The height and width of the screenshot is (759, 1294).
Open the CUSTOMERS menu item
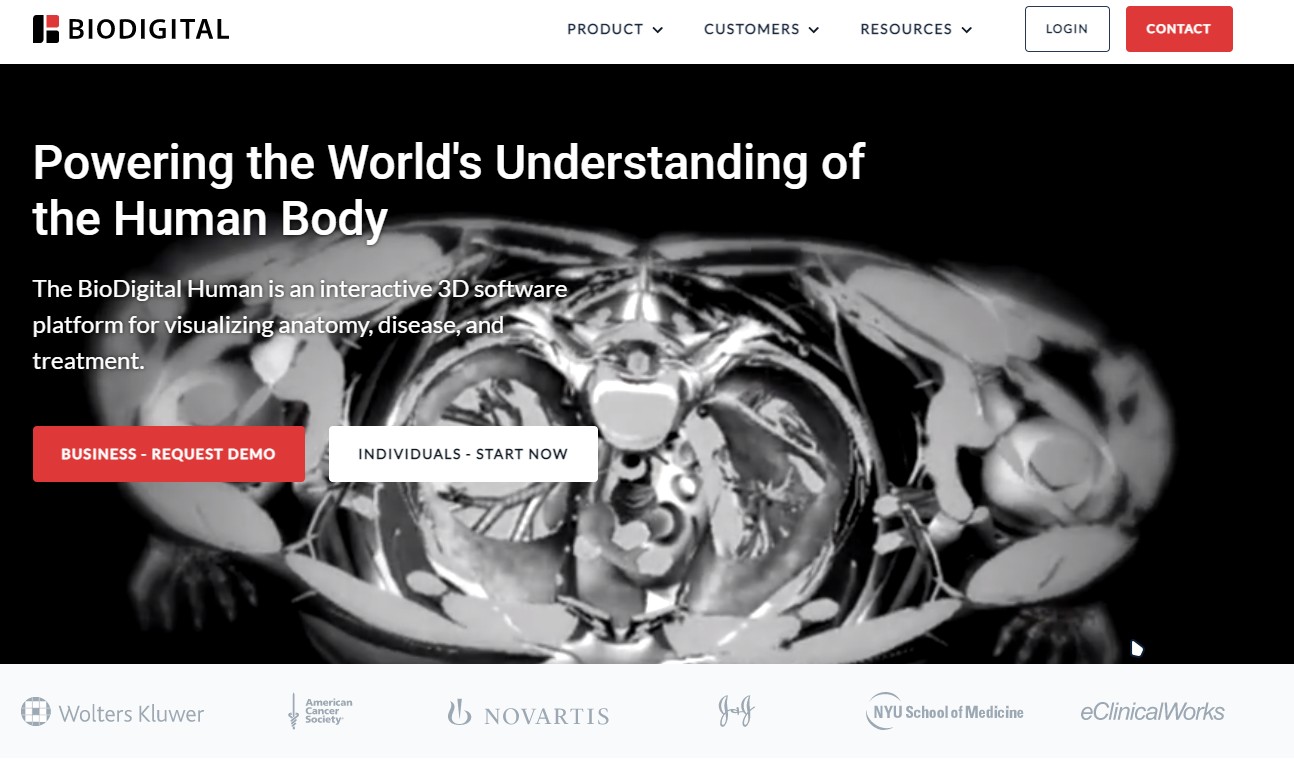tap(751, 29)
